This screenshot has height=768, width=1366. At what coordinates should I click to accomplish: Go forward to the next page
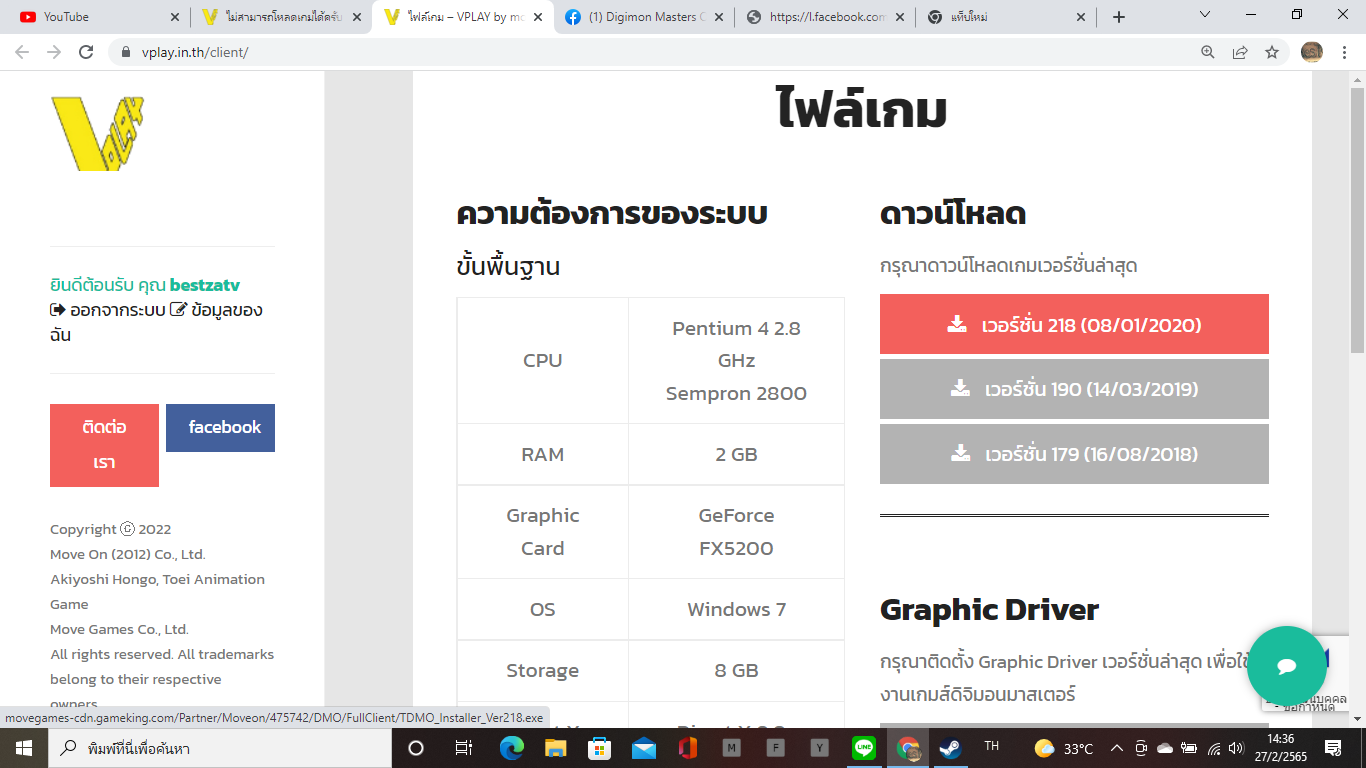[54, 52]
